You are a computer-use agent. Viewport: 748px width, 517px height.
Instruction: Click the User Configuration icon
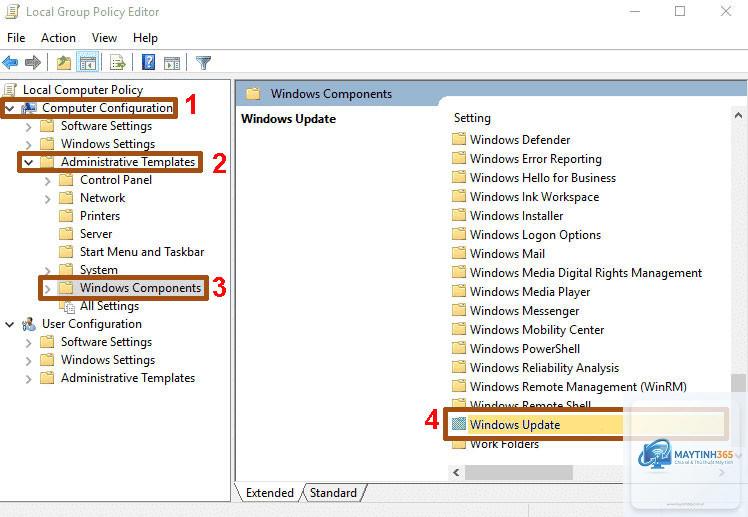point(29,324)
